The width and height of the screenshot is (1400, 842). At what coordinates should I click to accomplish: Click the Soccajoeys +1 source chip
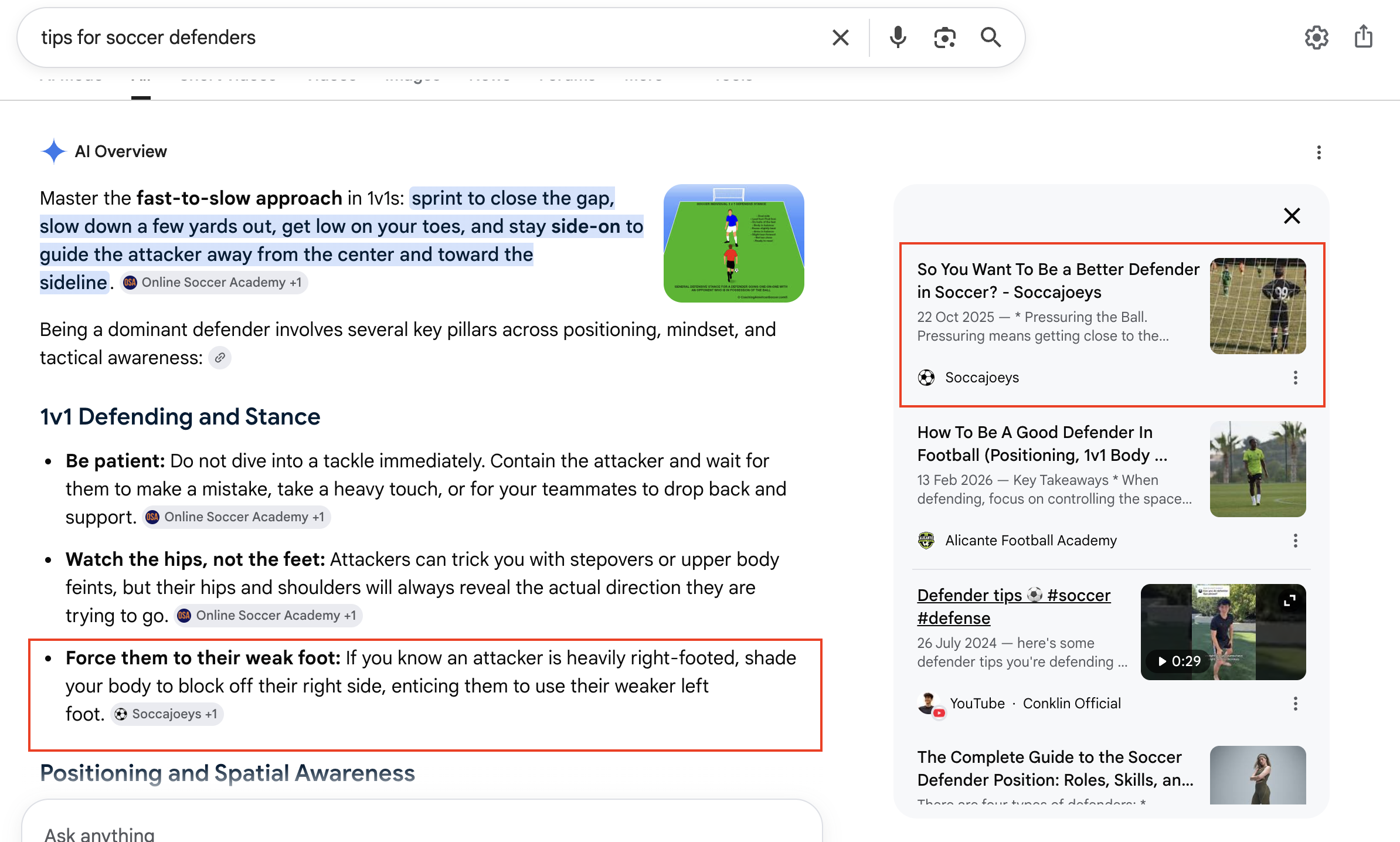click(167, 714)
